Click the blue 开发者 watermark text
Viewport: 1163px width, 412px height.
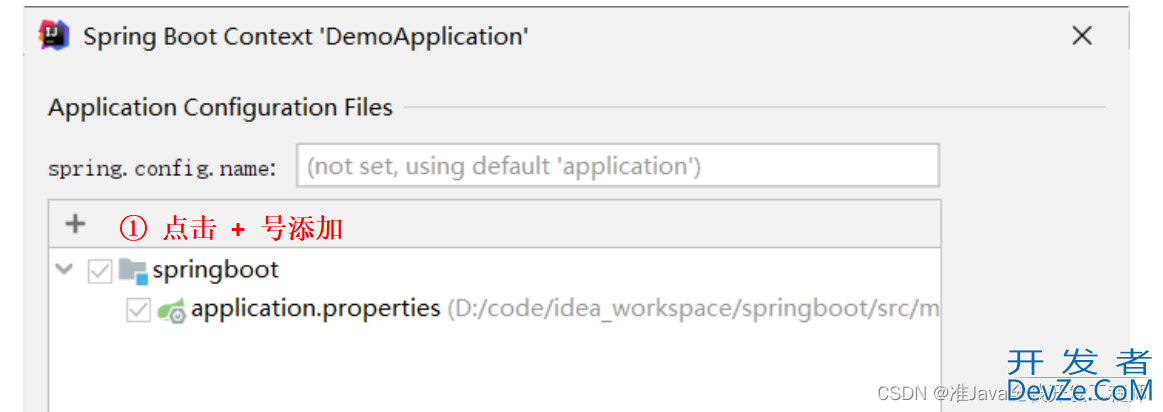pos(1078,362)
